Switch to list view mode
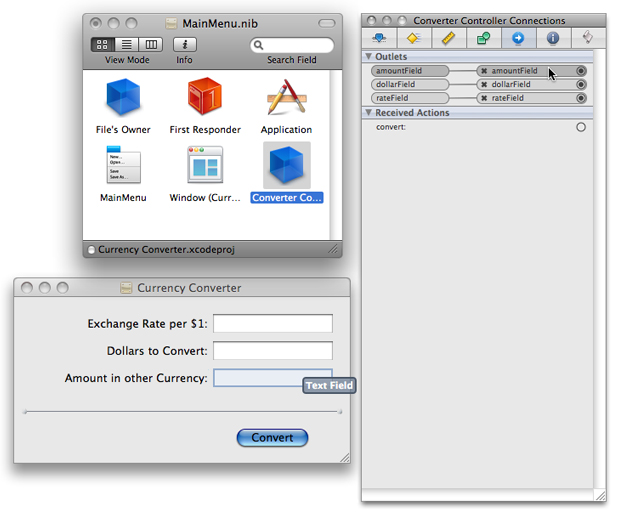The image size is (619, 515). (x=127, y=45)
